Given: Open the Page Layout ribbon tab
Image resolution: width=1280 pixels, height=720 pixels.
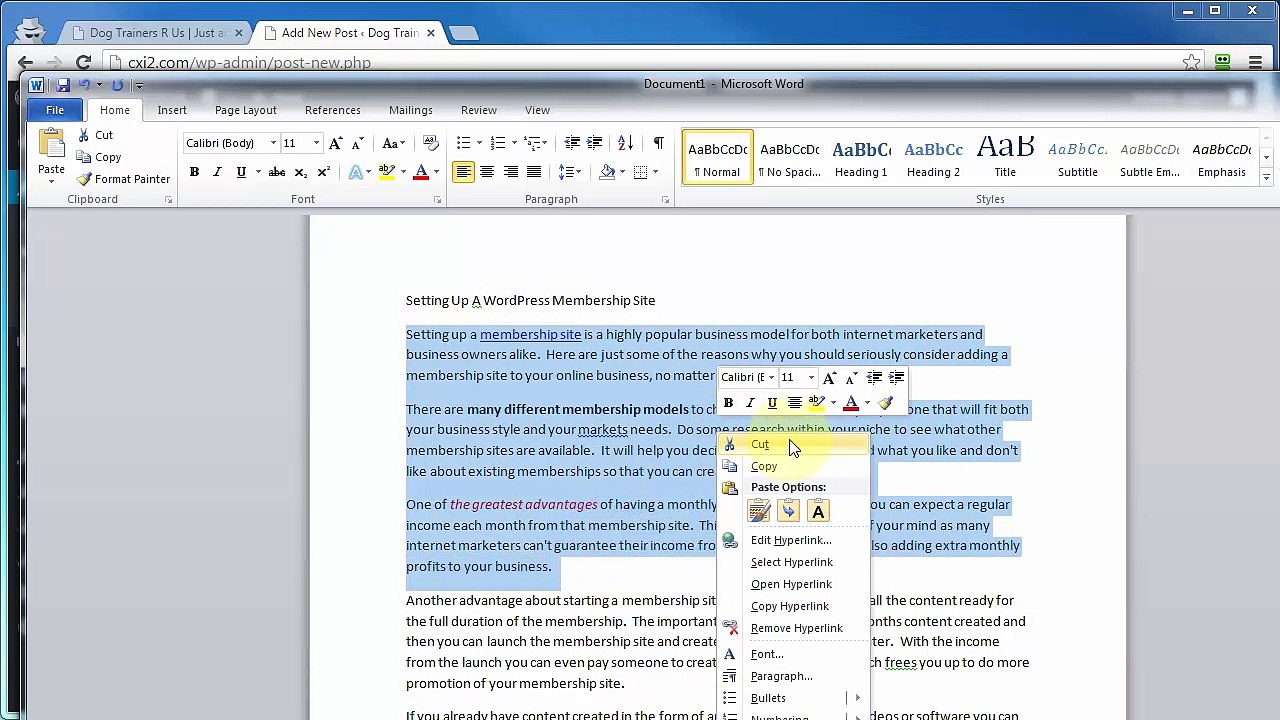Looking at the screenshot, I should tap(245, 110).
